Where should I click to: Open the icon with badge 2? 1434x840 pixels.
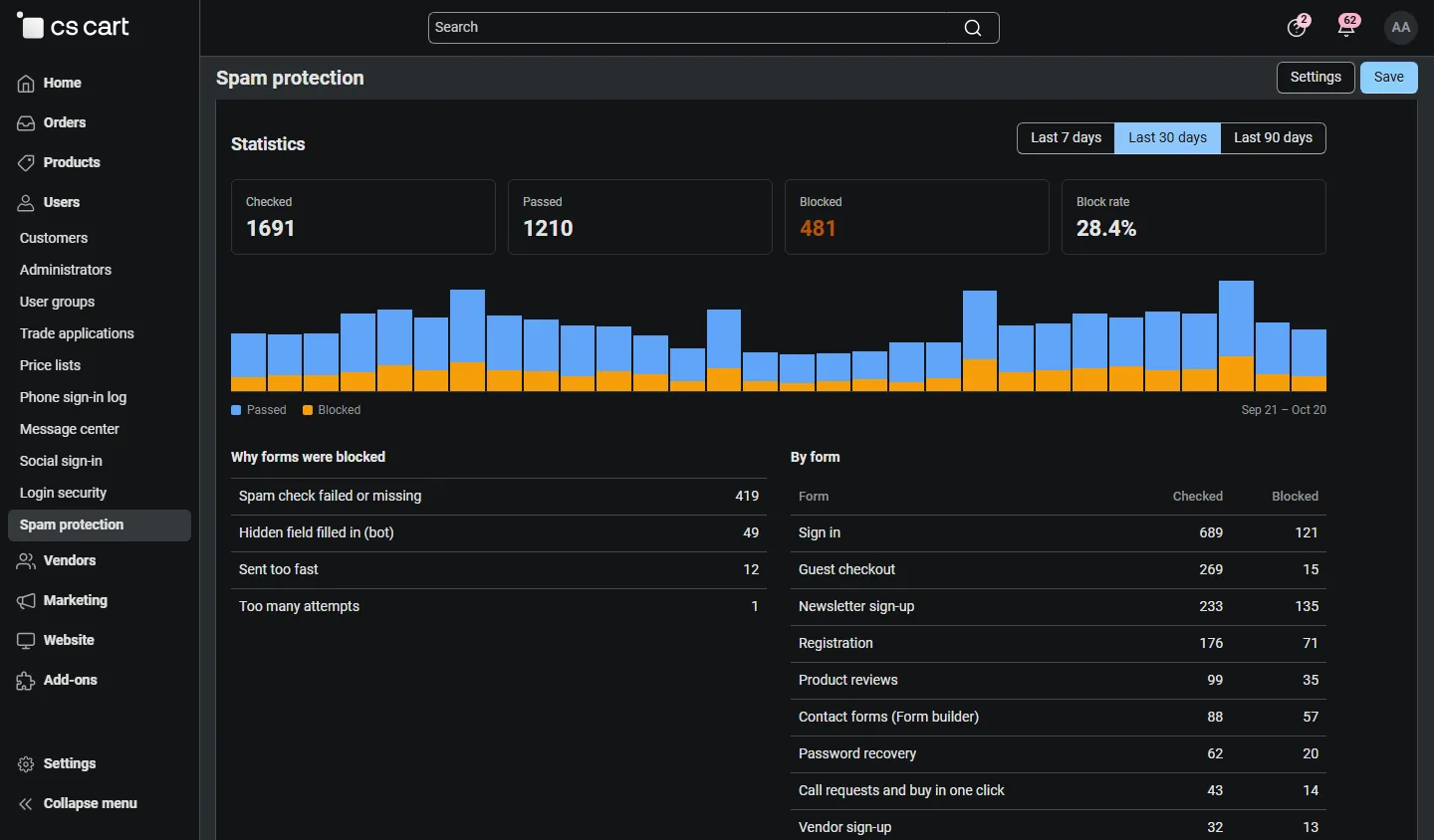tap(1297, 28)
